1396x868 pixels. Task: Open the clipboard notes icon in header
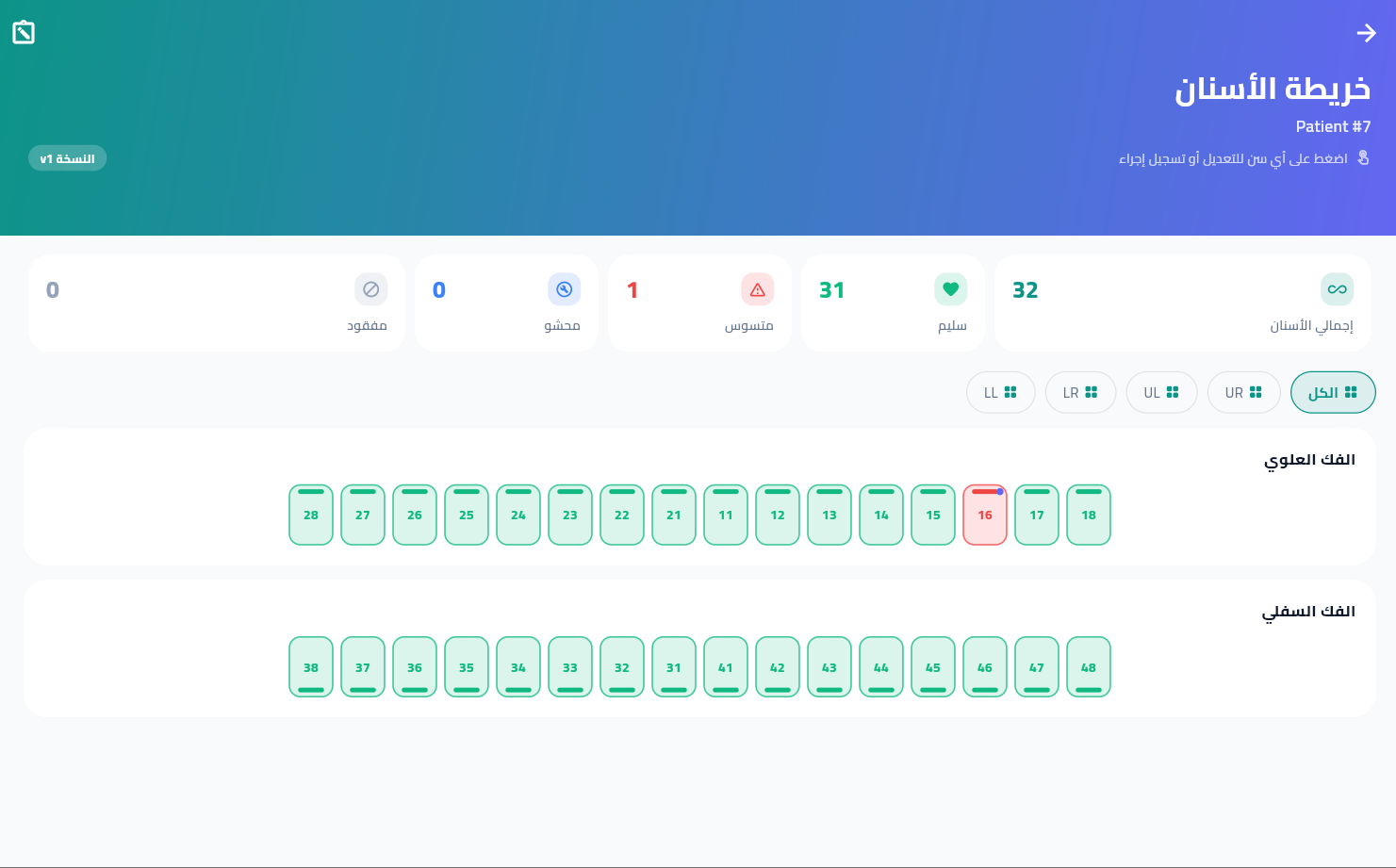coord(24,33)
